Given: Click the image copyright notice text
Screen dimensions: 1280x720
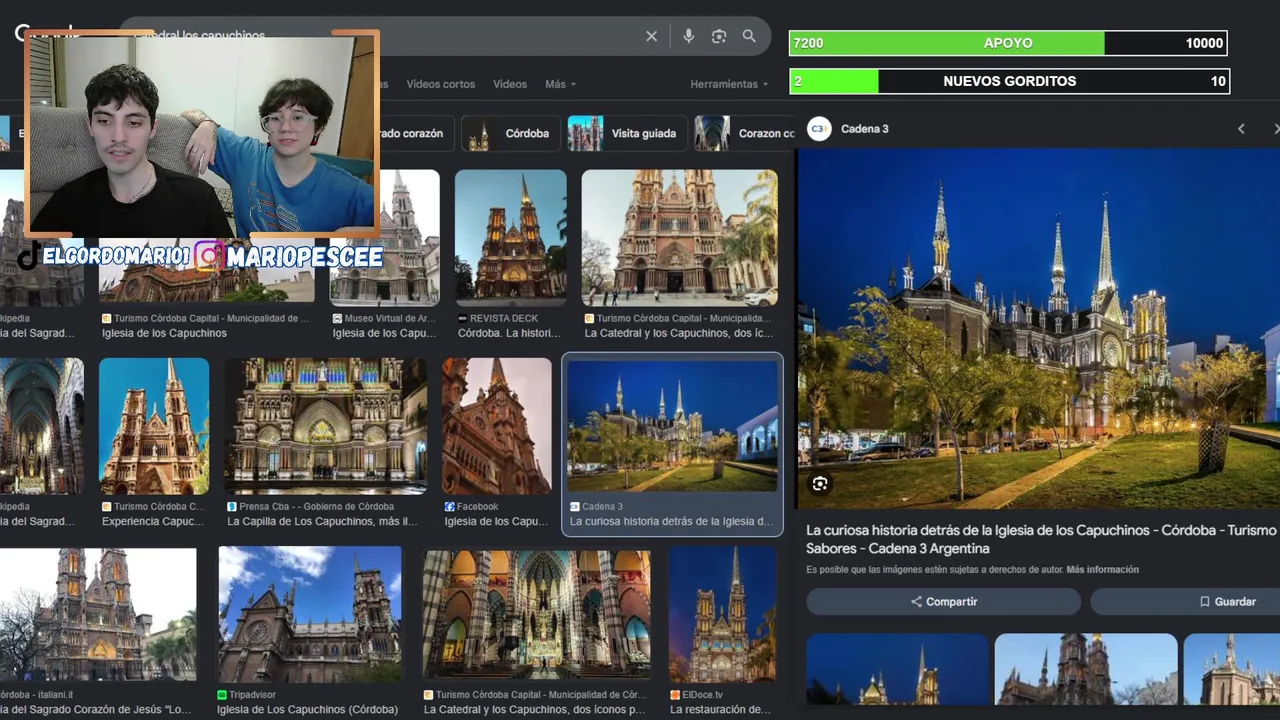Looking at the screenshot, I should click(x=934, y=570).
